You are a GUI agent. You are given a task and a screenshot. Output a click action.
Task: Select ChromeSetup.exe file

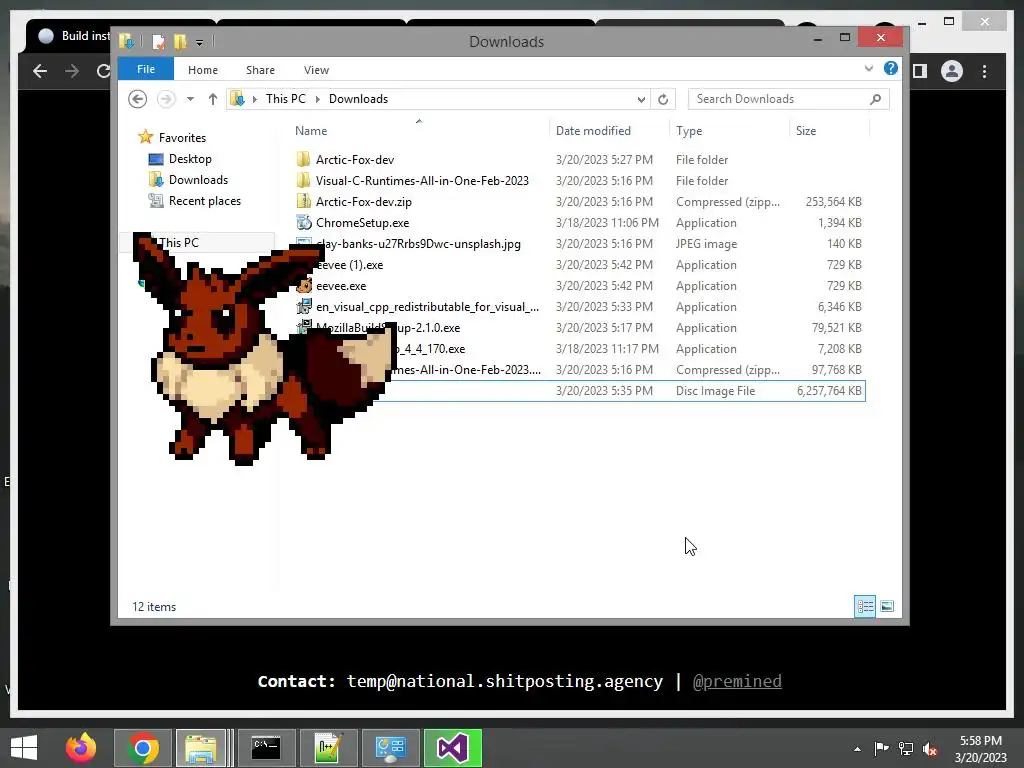[362, 223]
